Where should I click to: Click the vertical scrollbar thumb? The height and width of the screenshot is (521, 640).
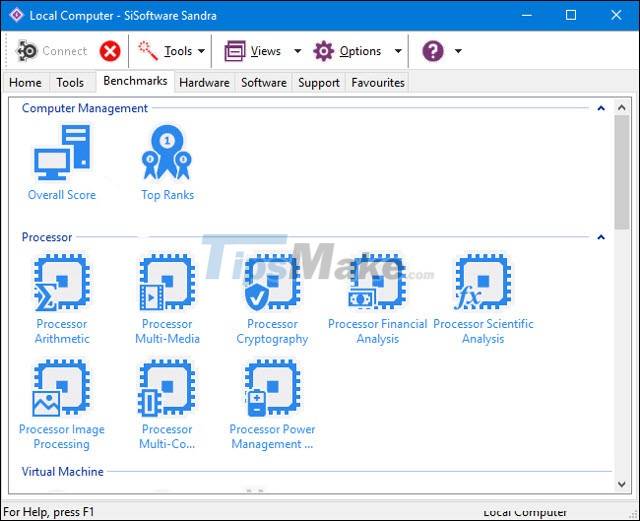click(x=622, y=172)
